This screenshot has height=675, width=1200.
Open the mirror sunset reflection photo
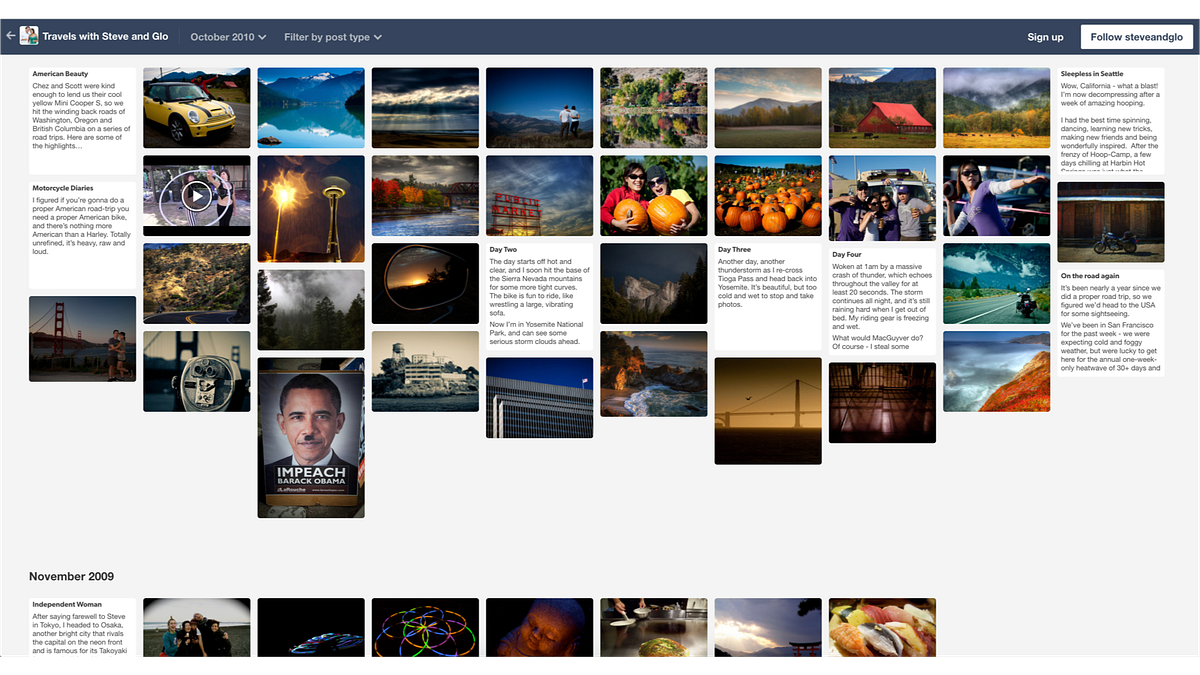point(425,283)
